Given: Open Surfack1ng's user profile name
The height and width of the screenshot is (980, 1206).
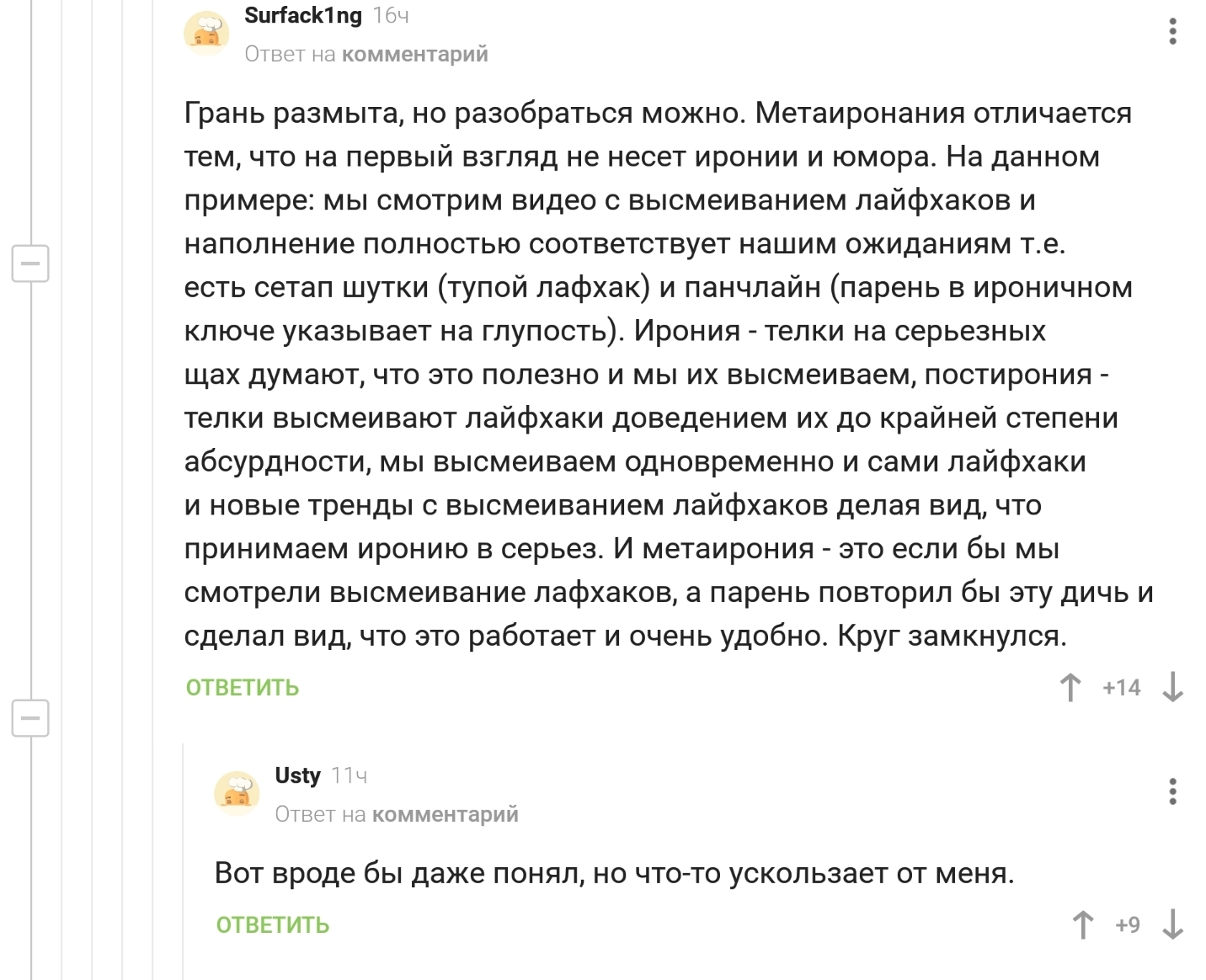Looking at the screenshot, I should point(303,15).
